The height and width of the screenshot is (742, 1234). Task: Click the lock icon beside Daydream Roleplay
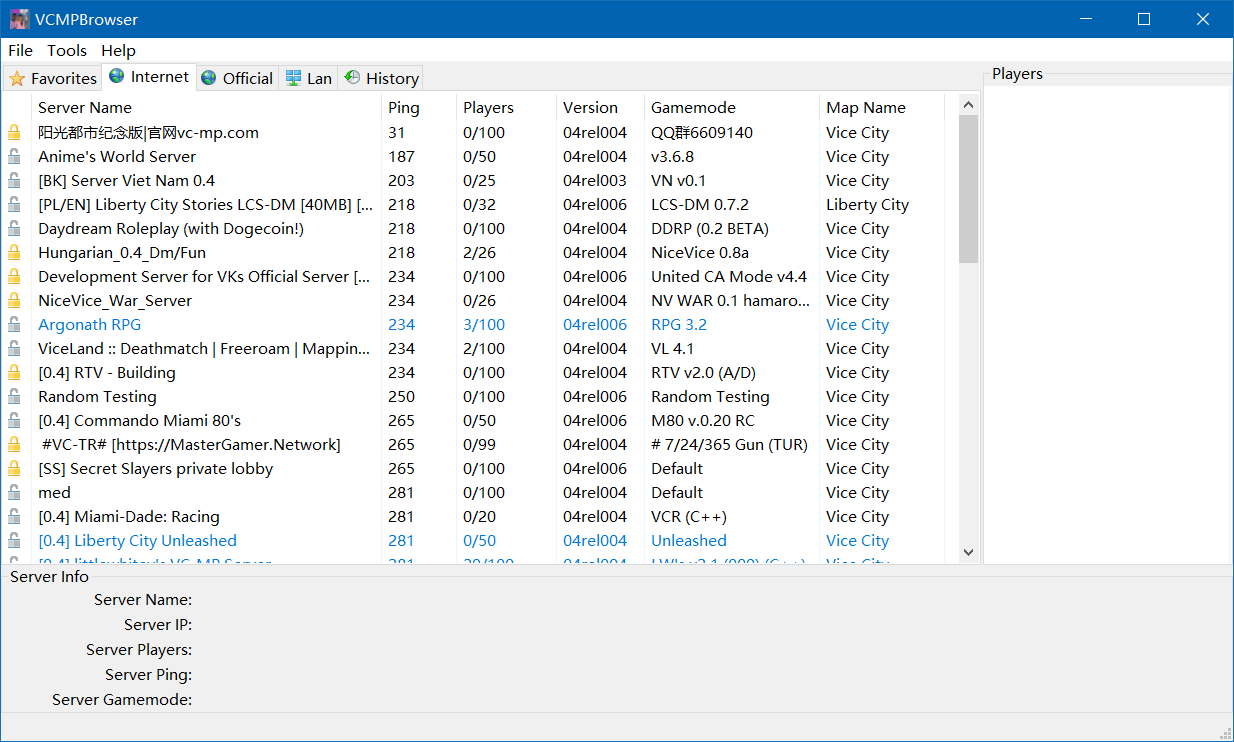click(x=14, y=228)
